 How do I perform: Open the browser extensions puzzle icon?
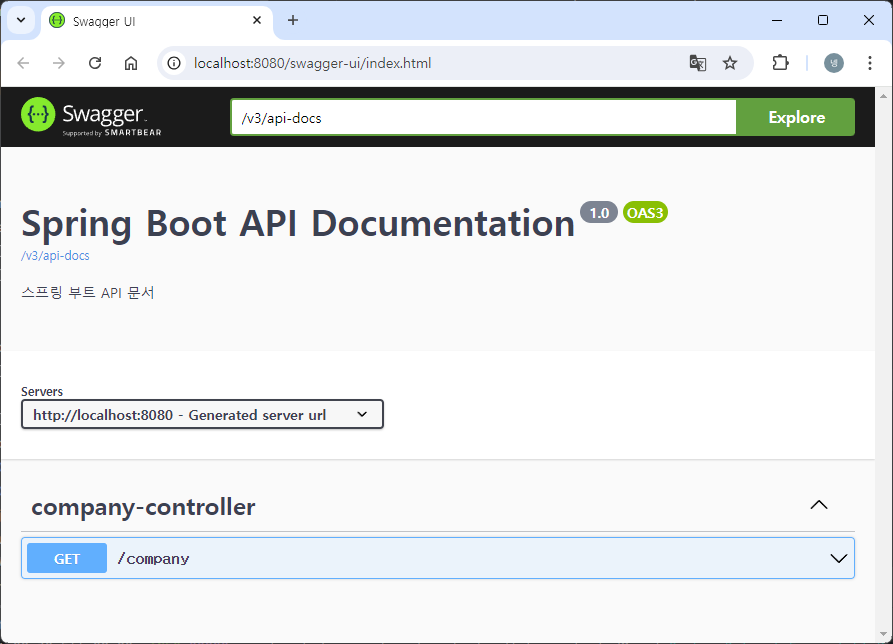tap(780, 63)
